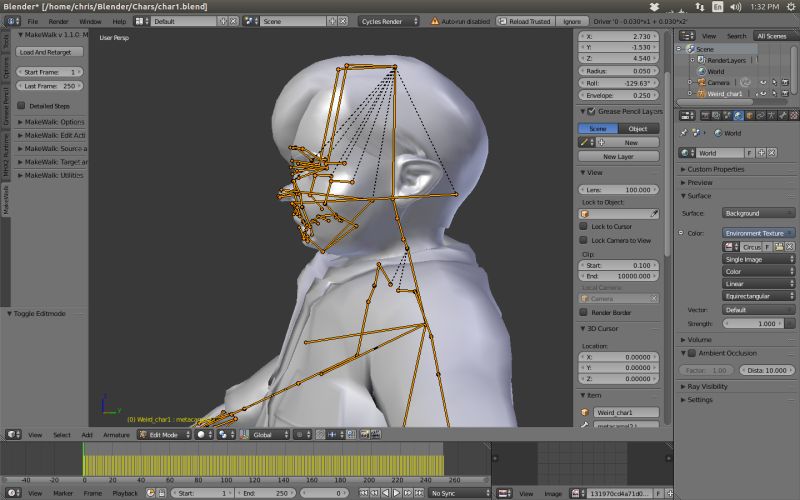The height and width of the screenshot is (500, 800).
Task: Click the OpenGL render animation icon
Action: click(376, 434)
